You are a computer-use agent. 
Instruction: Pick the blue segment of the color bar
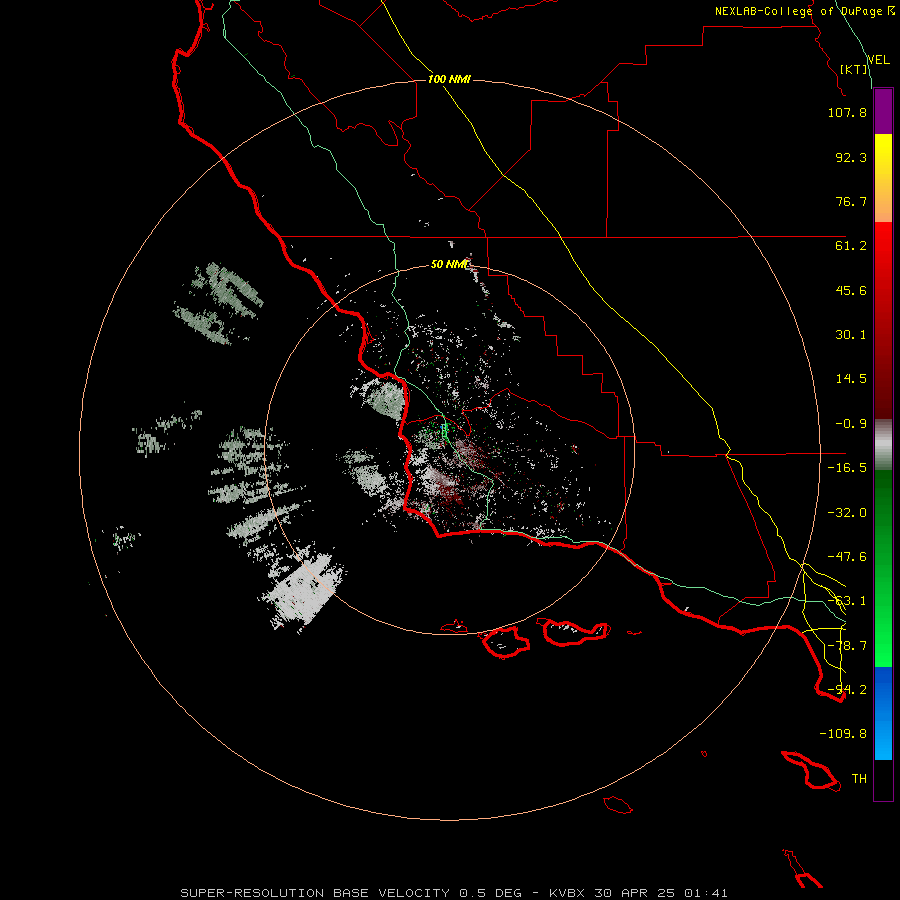pyautogui.click(x=883, y=713)
